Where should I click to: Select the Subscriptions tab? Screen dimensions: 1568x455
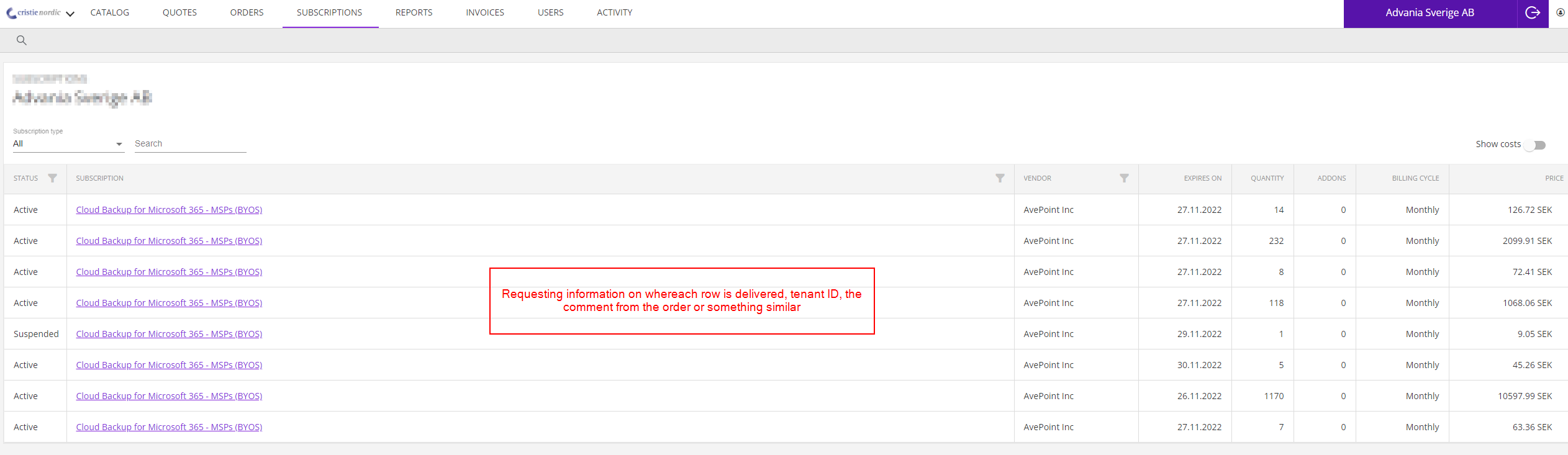[330, 12]
